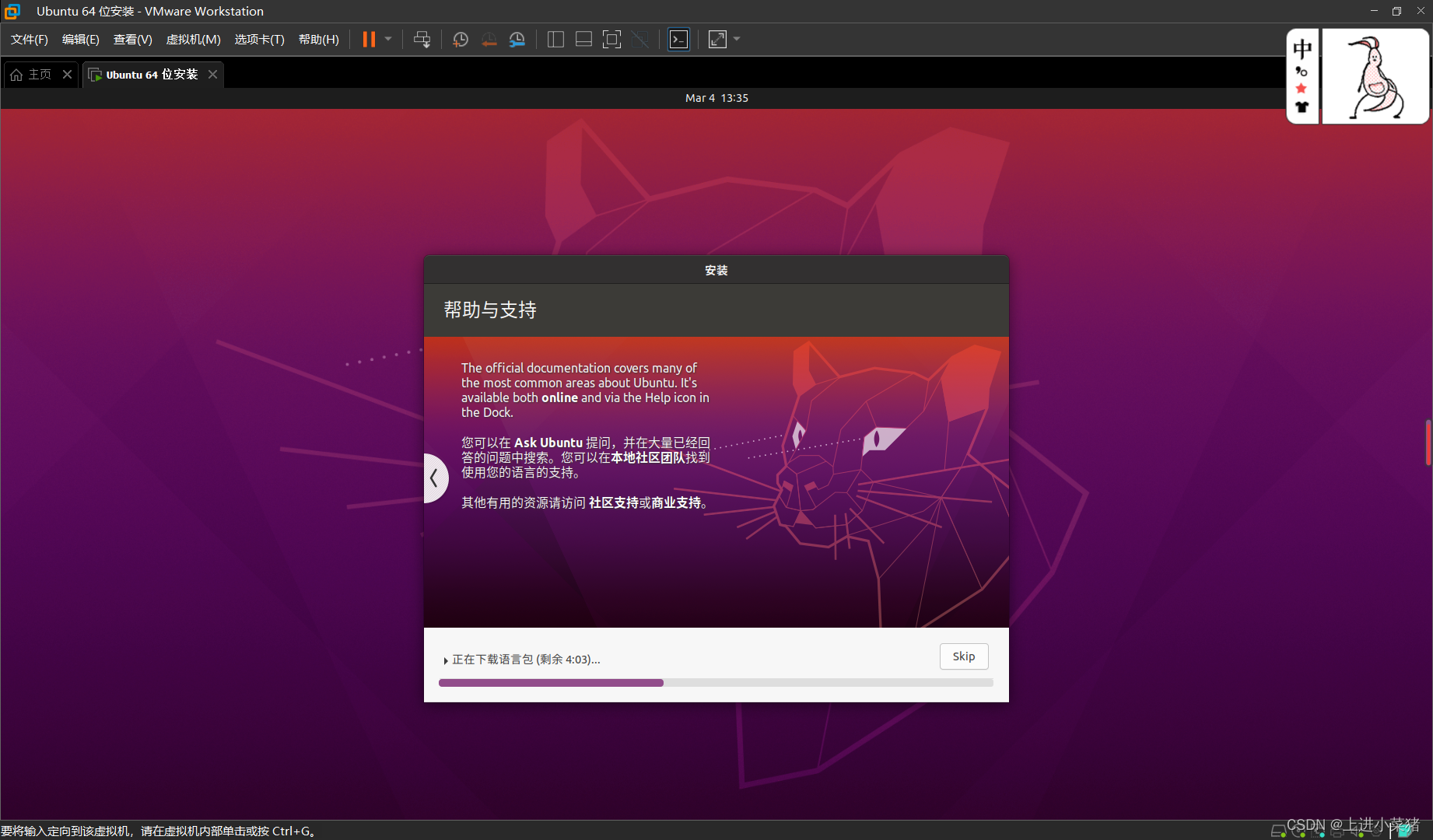Screen dimensions: 1433x840
Task: Toggle the library sidebar panel
Action: [555, 40]
